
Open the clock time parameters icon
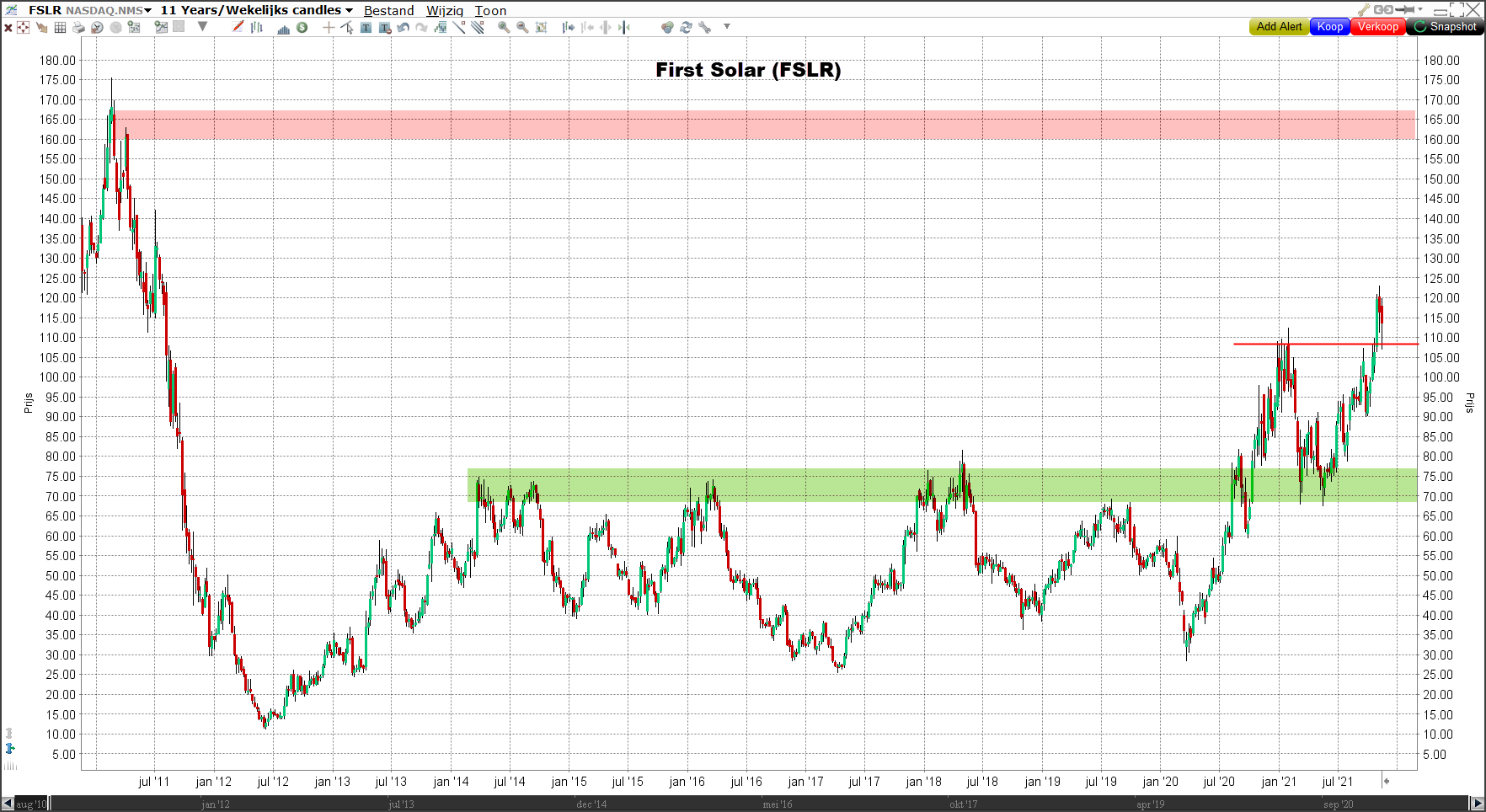point(97,27)
